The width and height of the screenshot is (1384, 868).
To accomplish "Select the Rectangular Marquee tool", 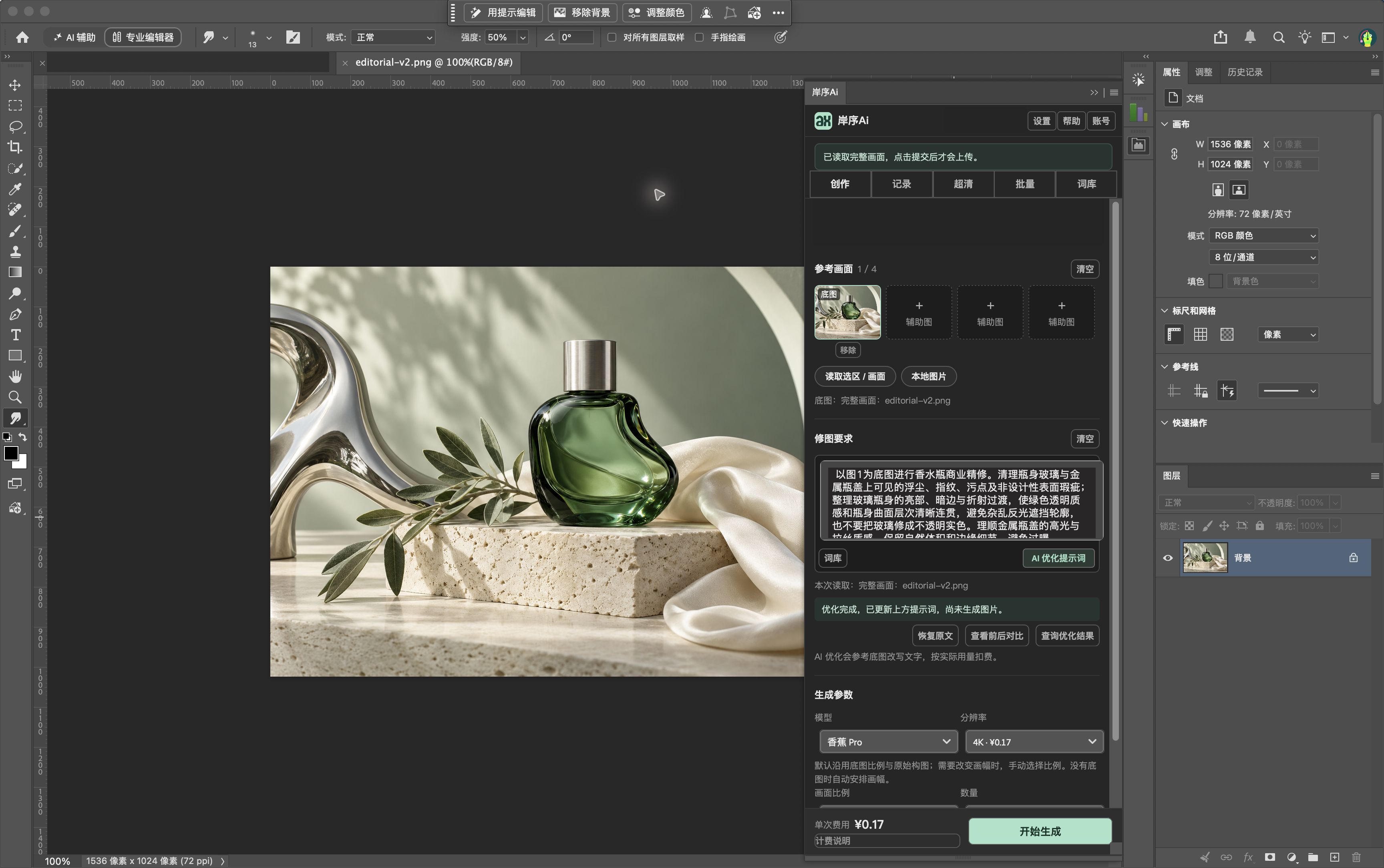I will tap(16, 106).
